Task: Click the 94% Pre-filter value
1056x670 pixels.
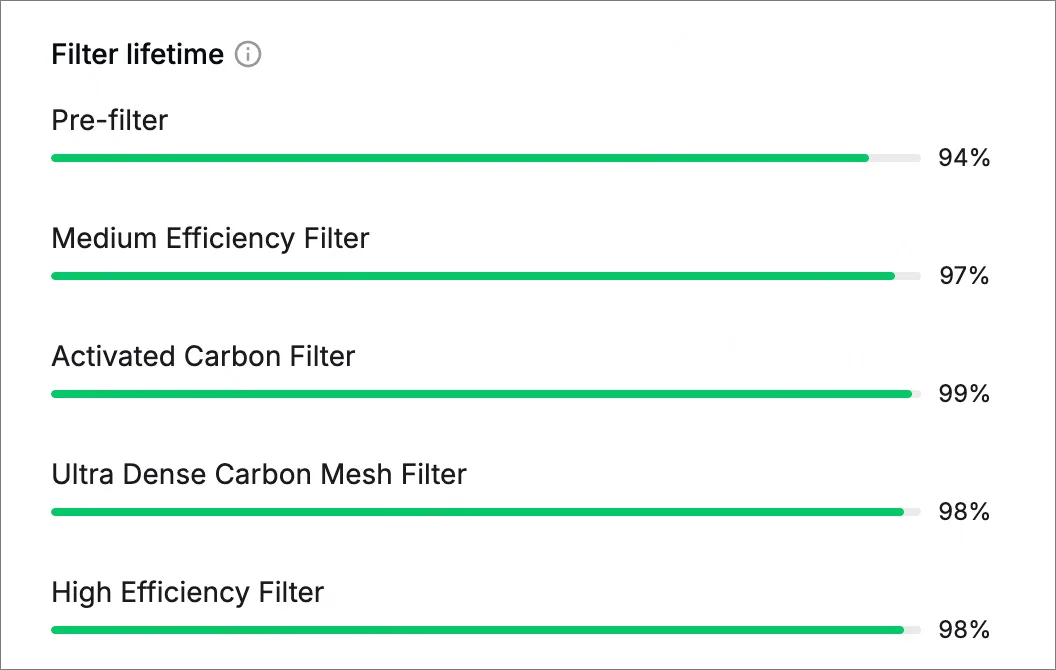Action: coord(964,158)
